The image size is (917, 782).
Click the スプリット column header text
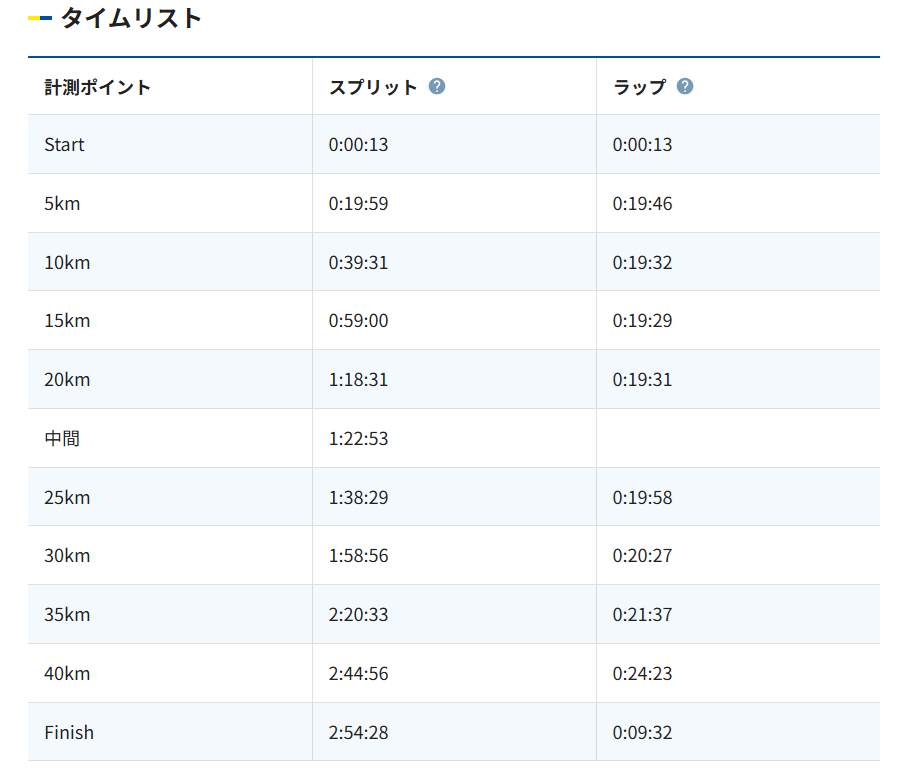pyautogui.click(x=373, y=87)
